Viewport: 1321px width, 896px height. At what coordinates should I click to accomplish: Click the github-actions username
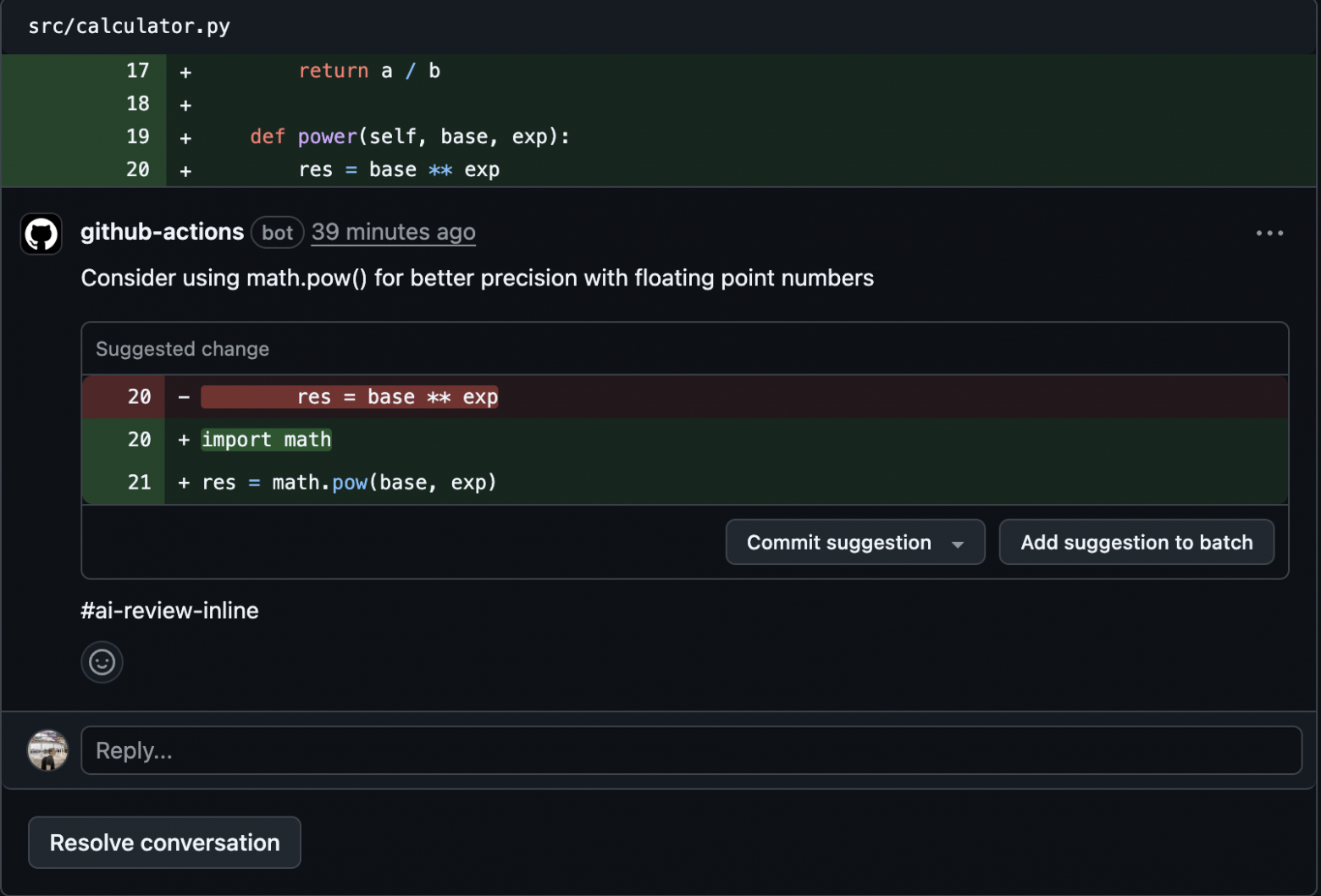162,232
